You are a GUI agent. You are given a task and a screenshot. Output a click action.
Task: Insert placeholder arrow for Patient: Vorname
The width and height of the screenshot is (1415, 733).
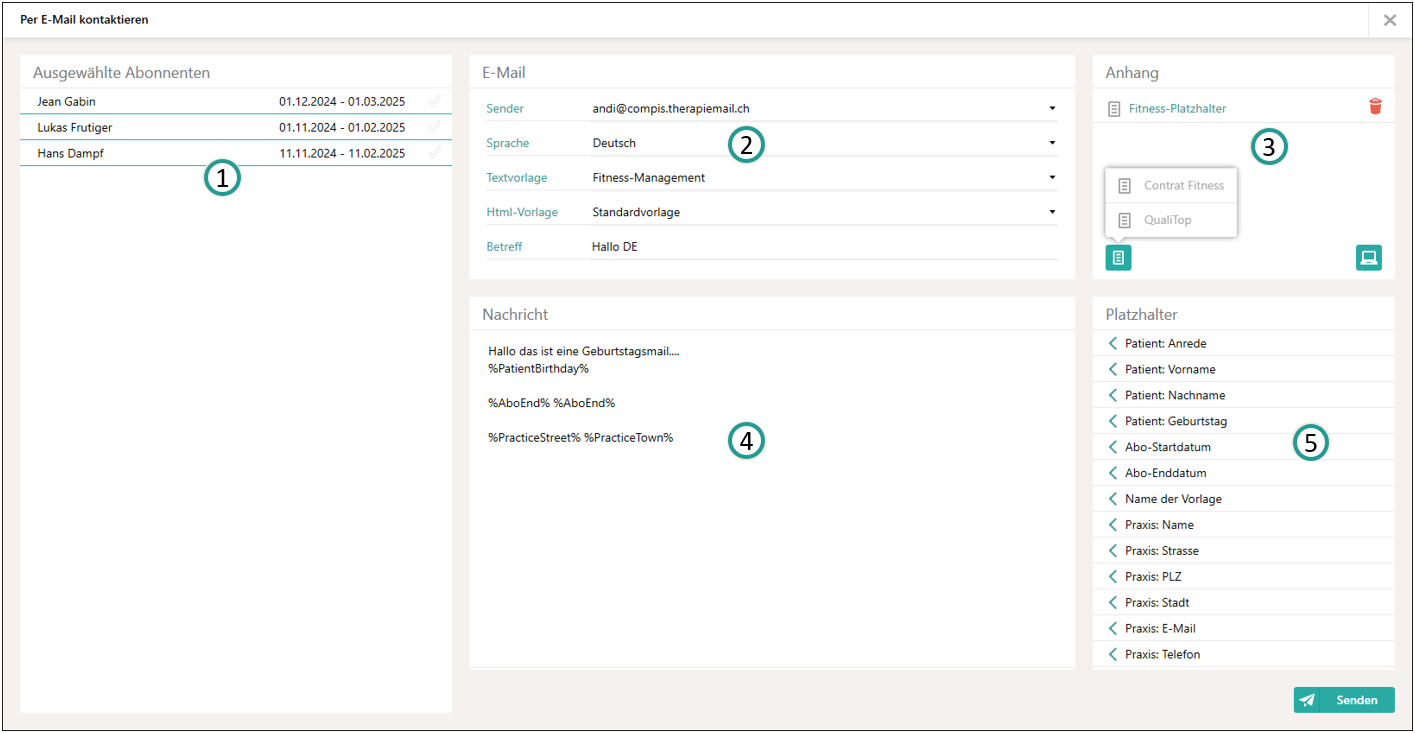pyautogui.click(x=1113, y=369)
